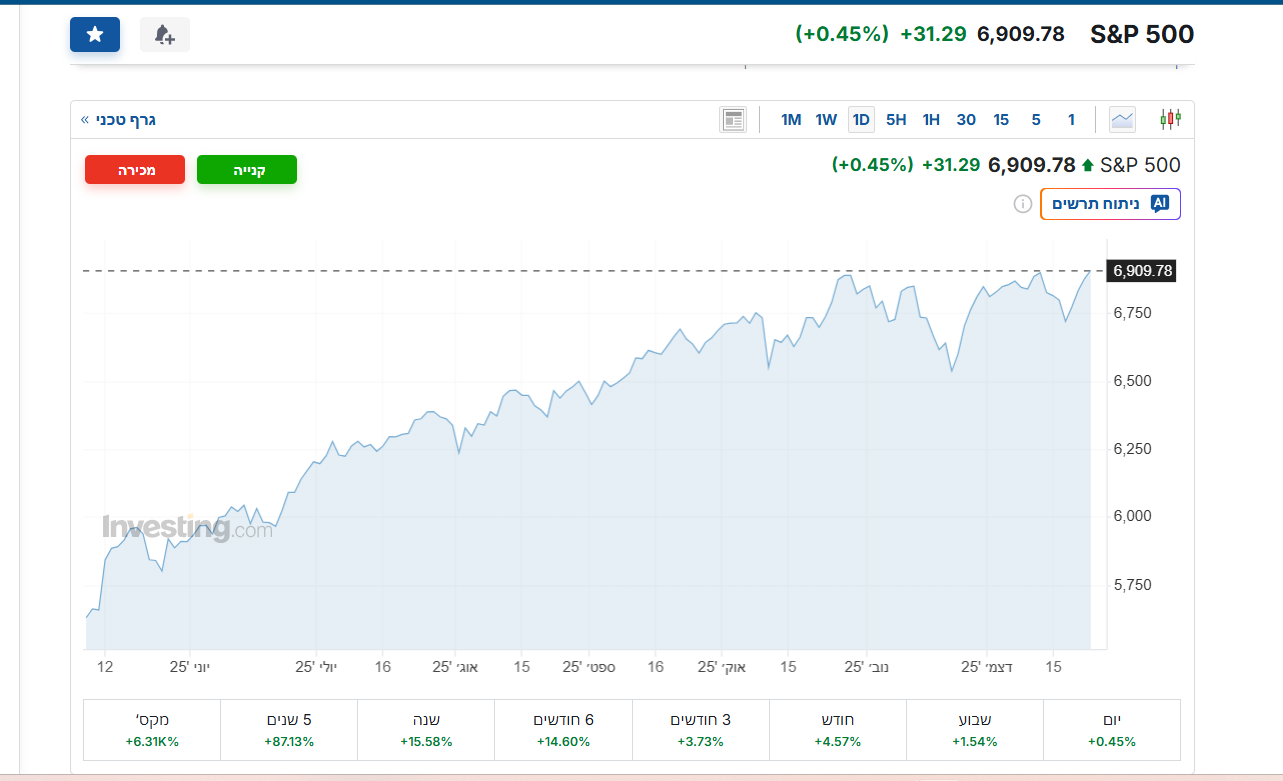Click the 6,909.78 price label on axis
The image size is (1283, 781).
pos(1142,271)
